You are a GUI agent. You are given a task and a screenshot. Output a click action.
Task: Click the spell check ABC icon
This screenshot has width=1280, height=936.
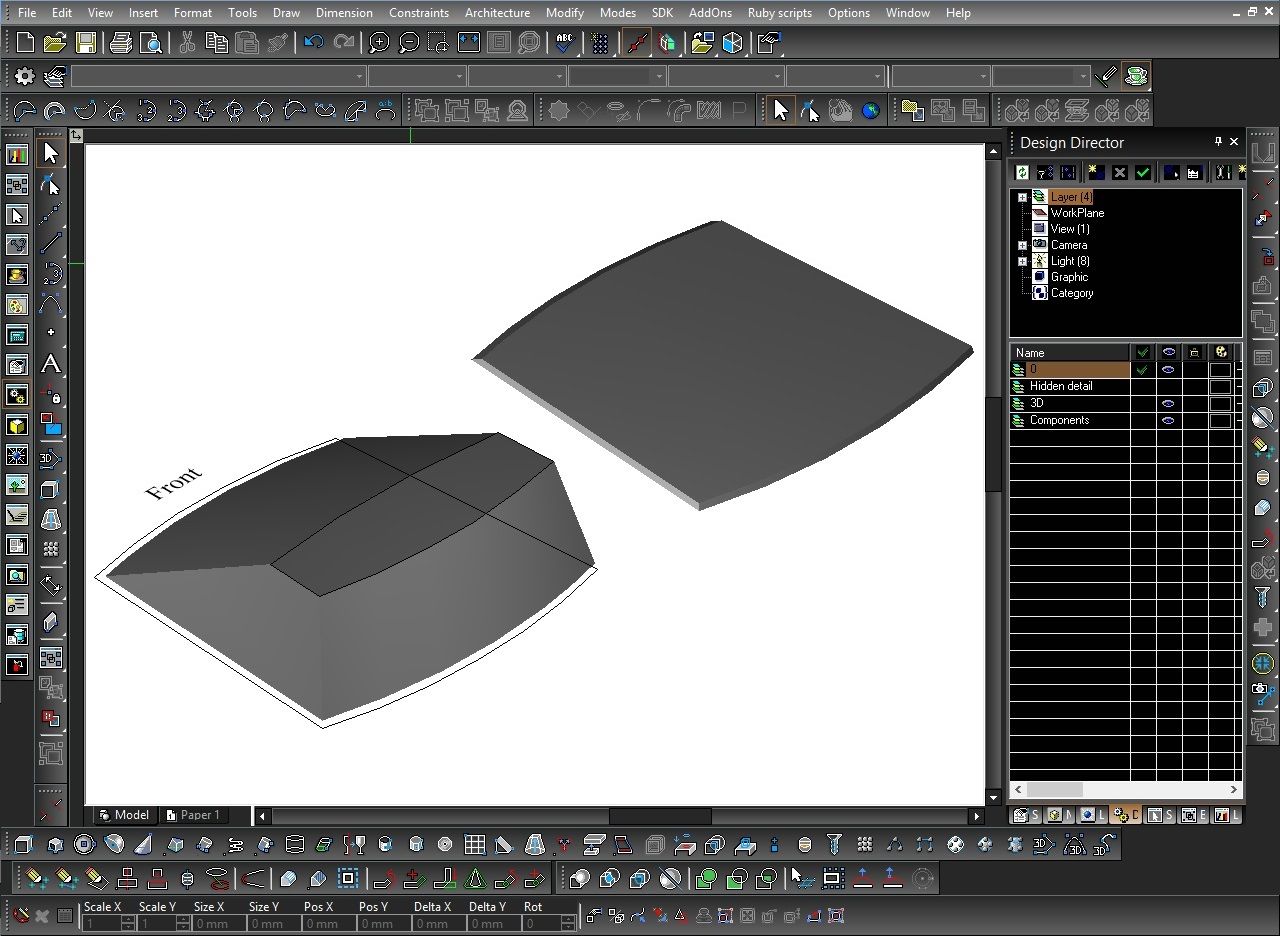(565, 42)
